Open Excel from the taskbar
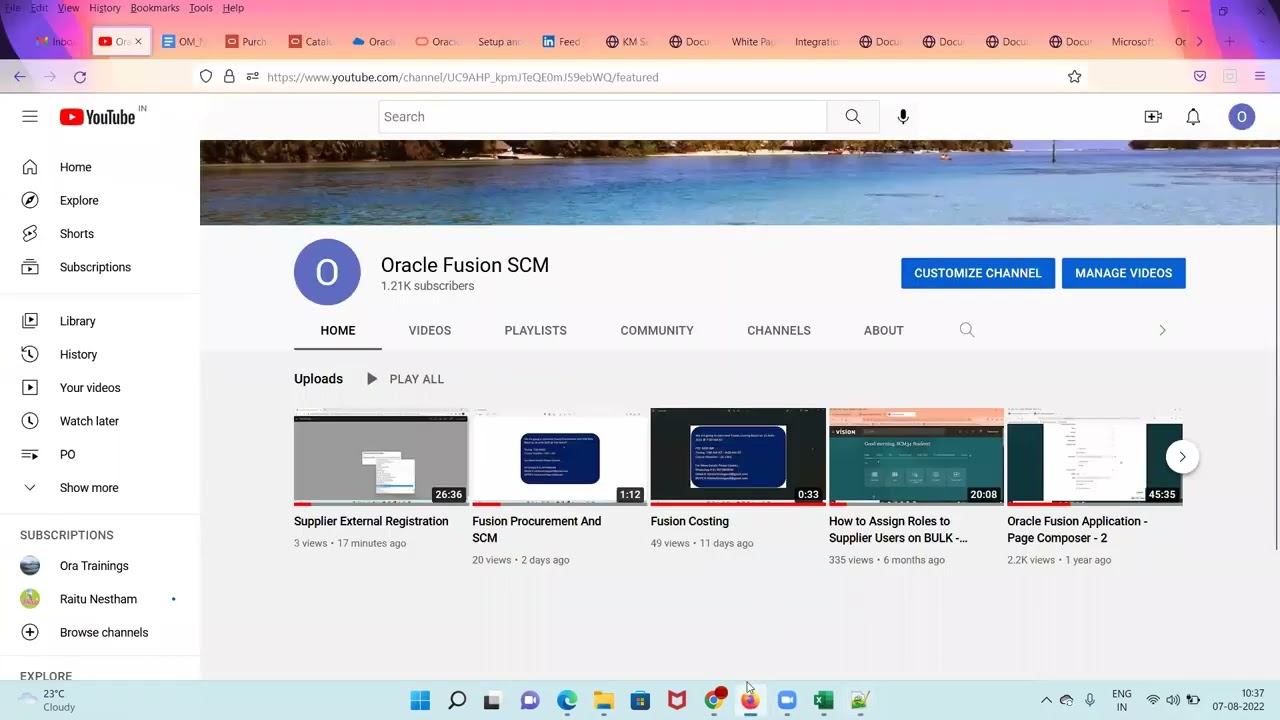The width and height of the screenshot is (1280, 720). pos(824,701)
